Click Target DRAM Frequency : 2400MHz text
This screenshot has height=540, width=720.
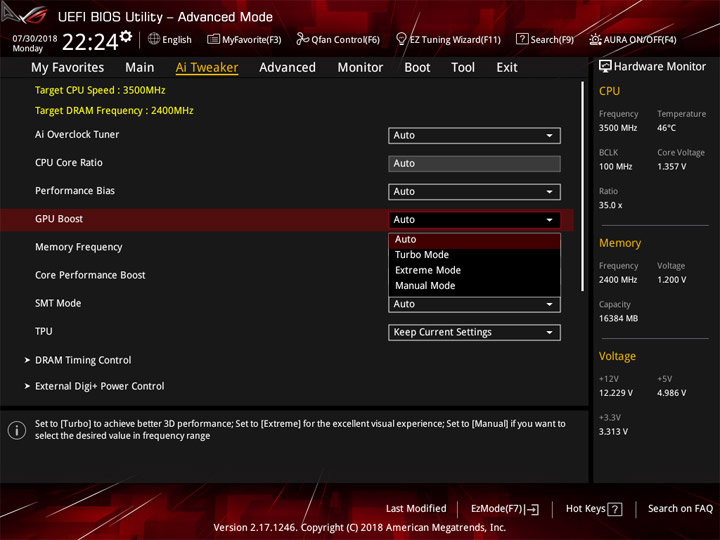tap(114, 111)
